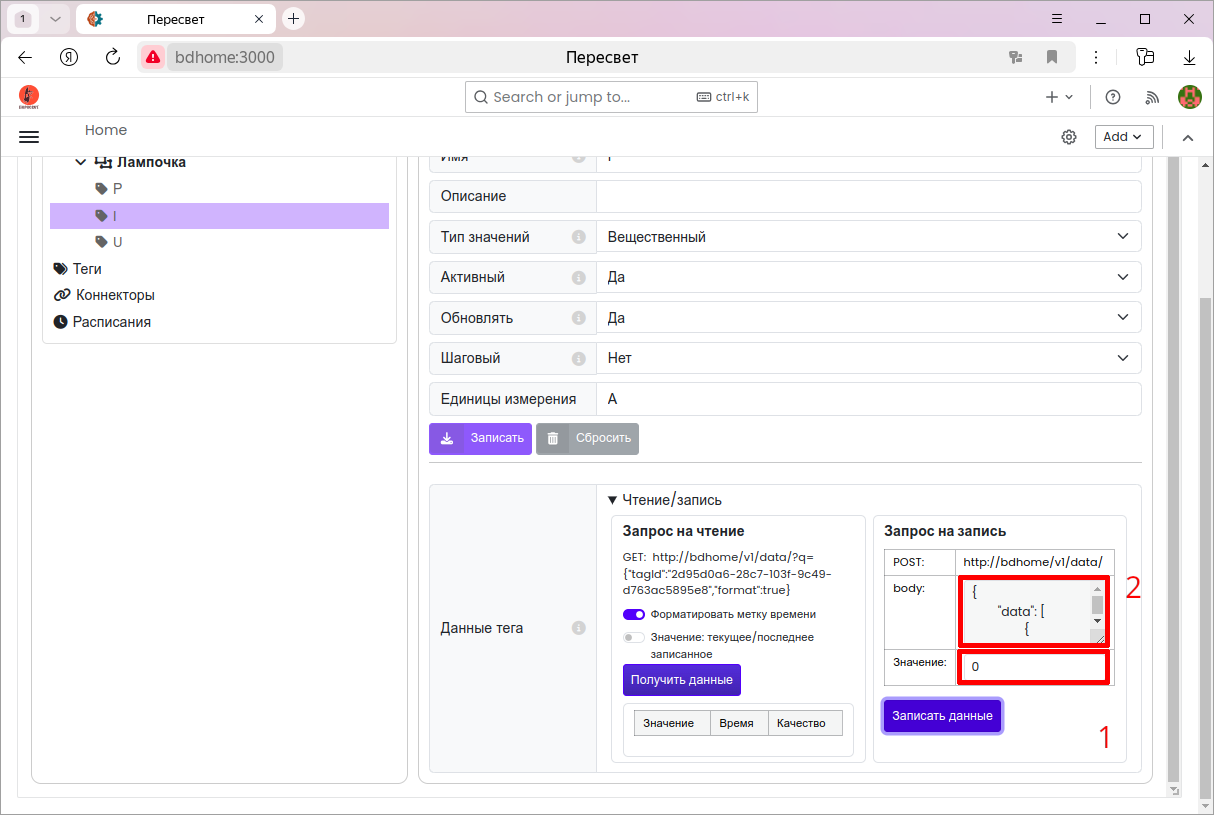
Task: Open tab list dropdown arrow
Action: tap(55, 19)
